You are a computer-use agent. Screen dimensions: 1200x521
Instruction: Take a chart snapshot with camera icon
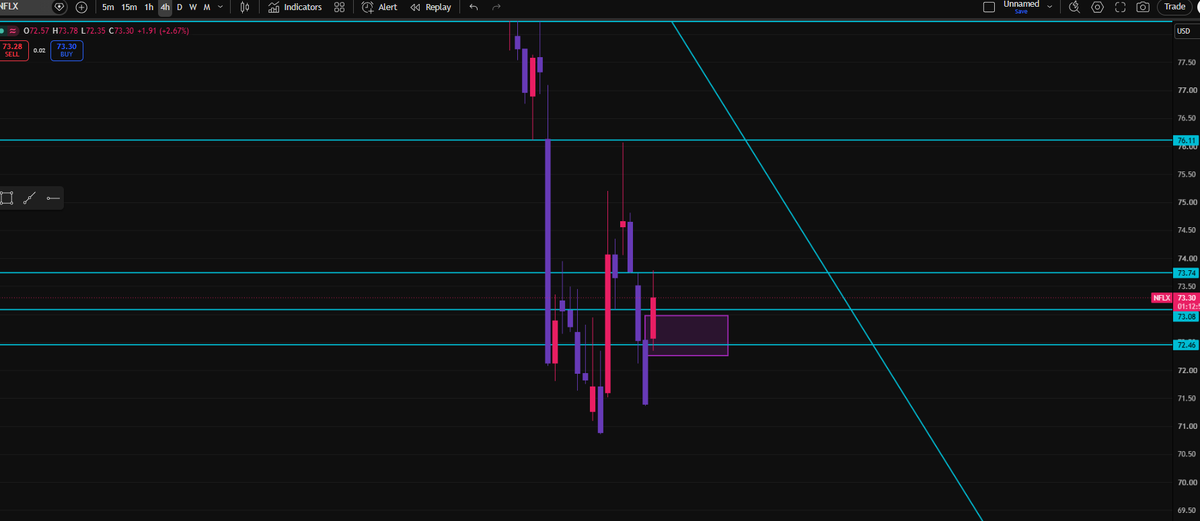click(1143, 7)
